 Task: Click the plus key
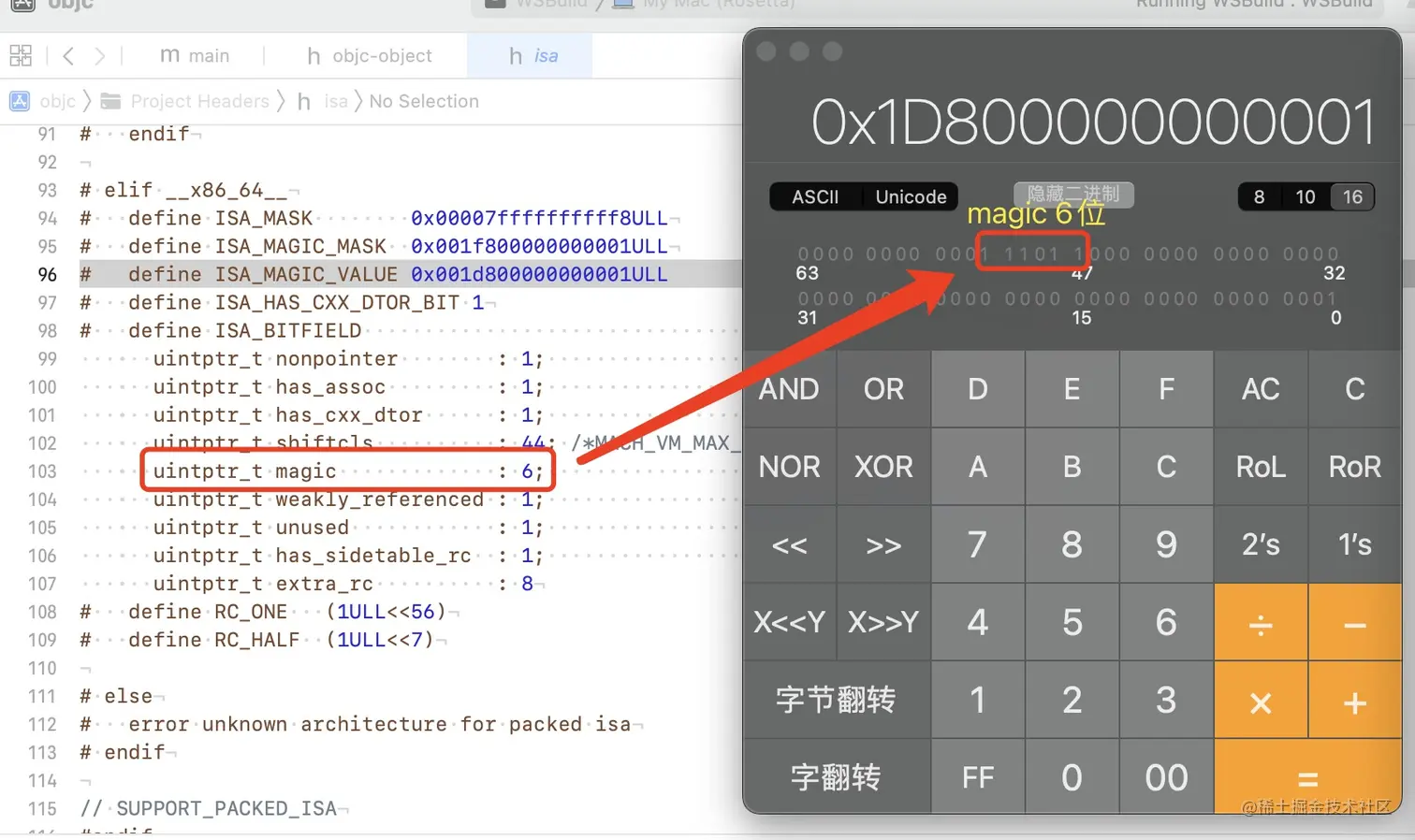(1355, 700)
